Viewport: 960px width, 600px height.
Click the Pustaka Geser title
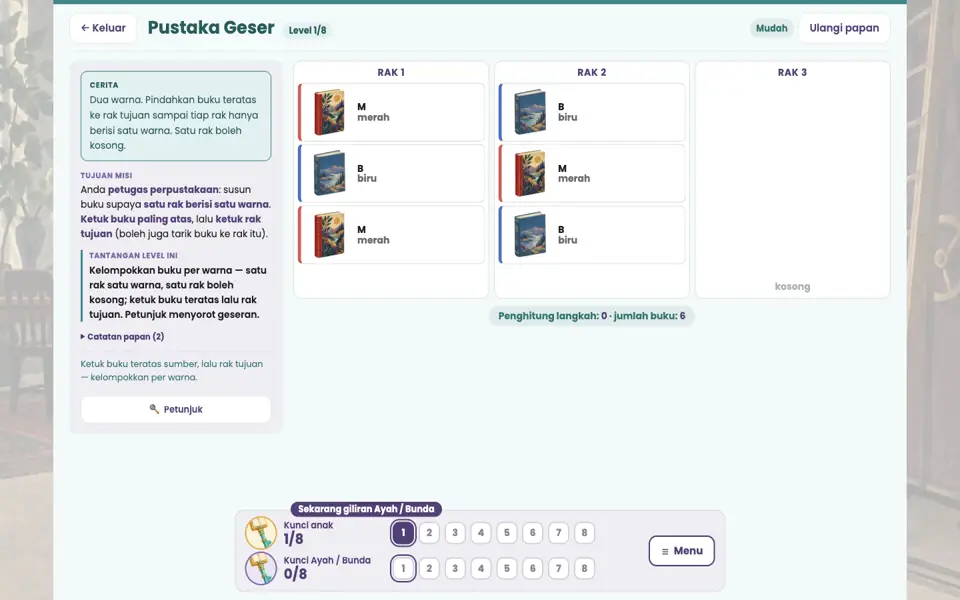211,28
